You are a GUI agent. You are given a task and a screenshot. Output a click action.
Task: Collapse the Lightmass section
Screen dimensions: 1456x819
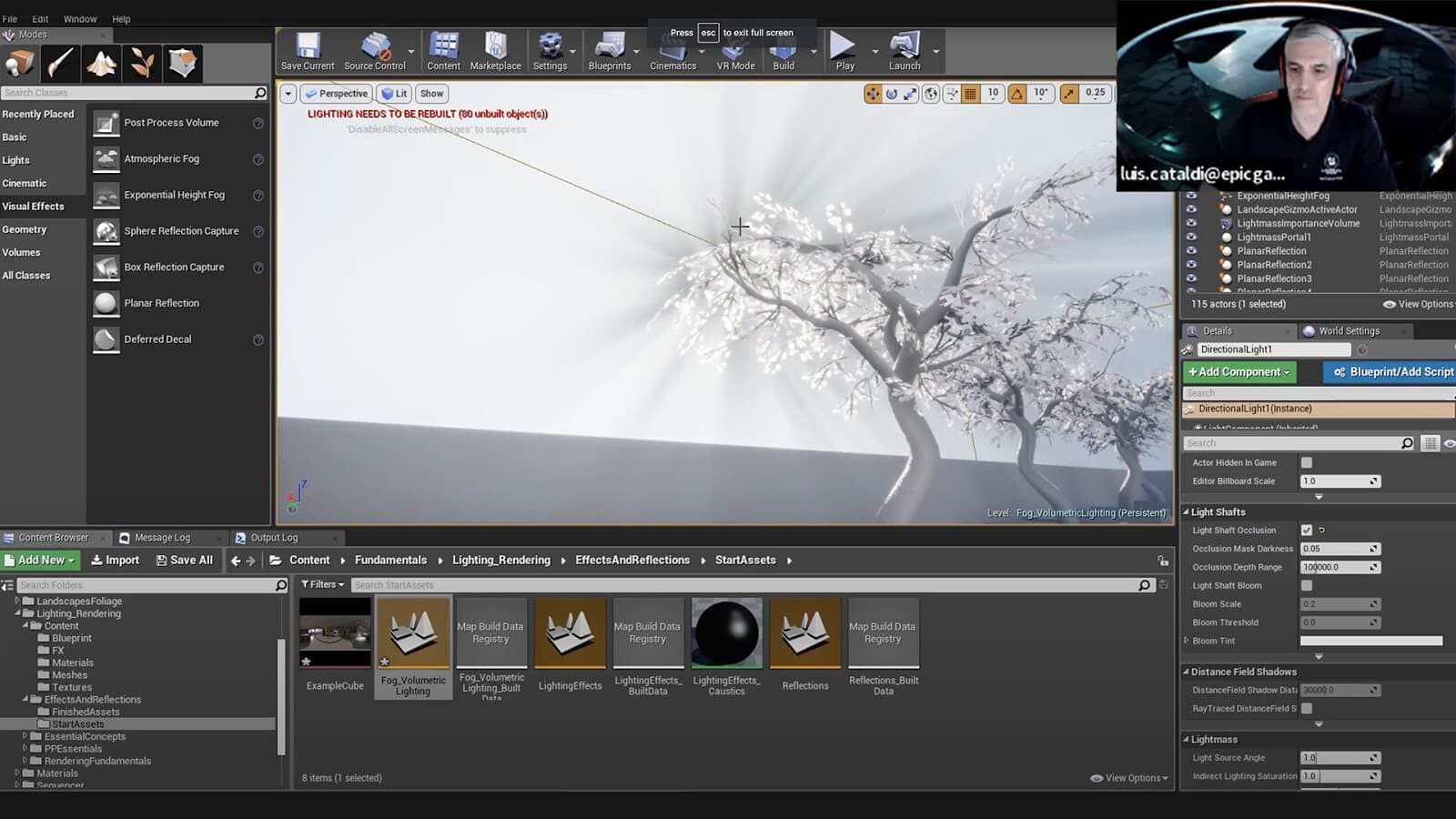click(x=1187, y=740)
